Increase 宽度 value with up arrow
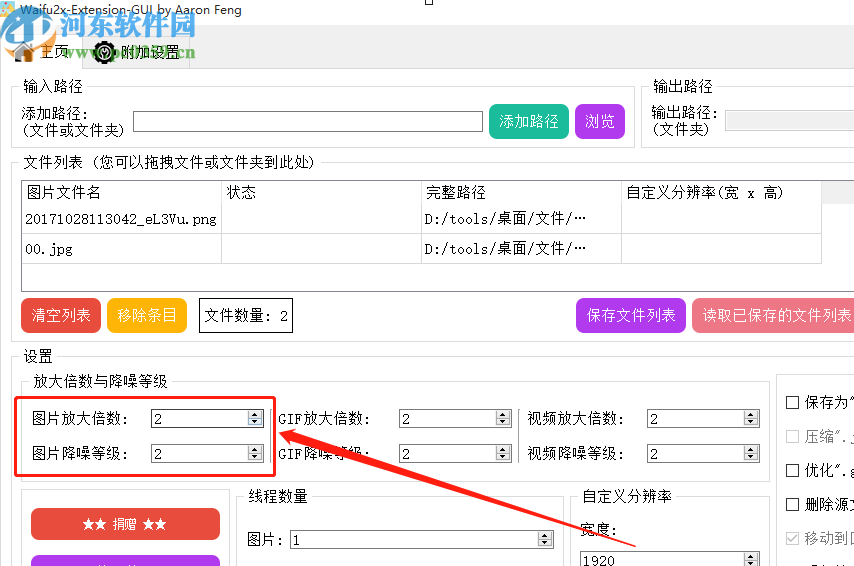Image resolution: width=854 pixels, height=566 pixels. tap(751, 557)
